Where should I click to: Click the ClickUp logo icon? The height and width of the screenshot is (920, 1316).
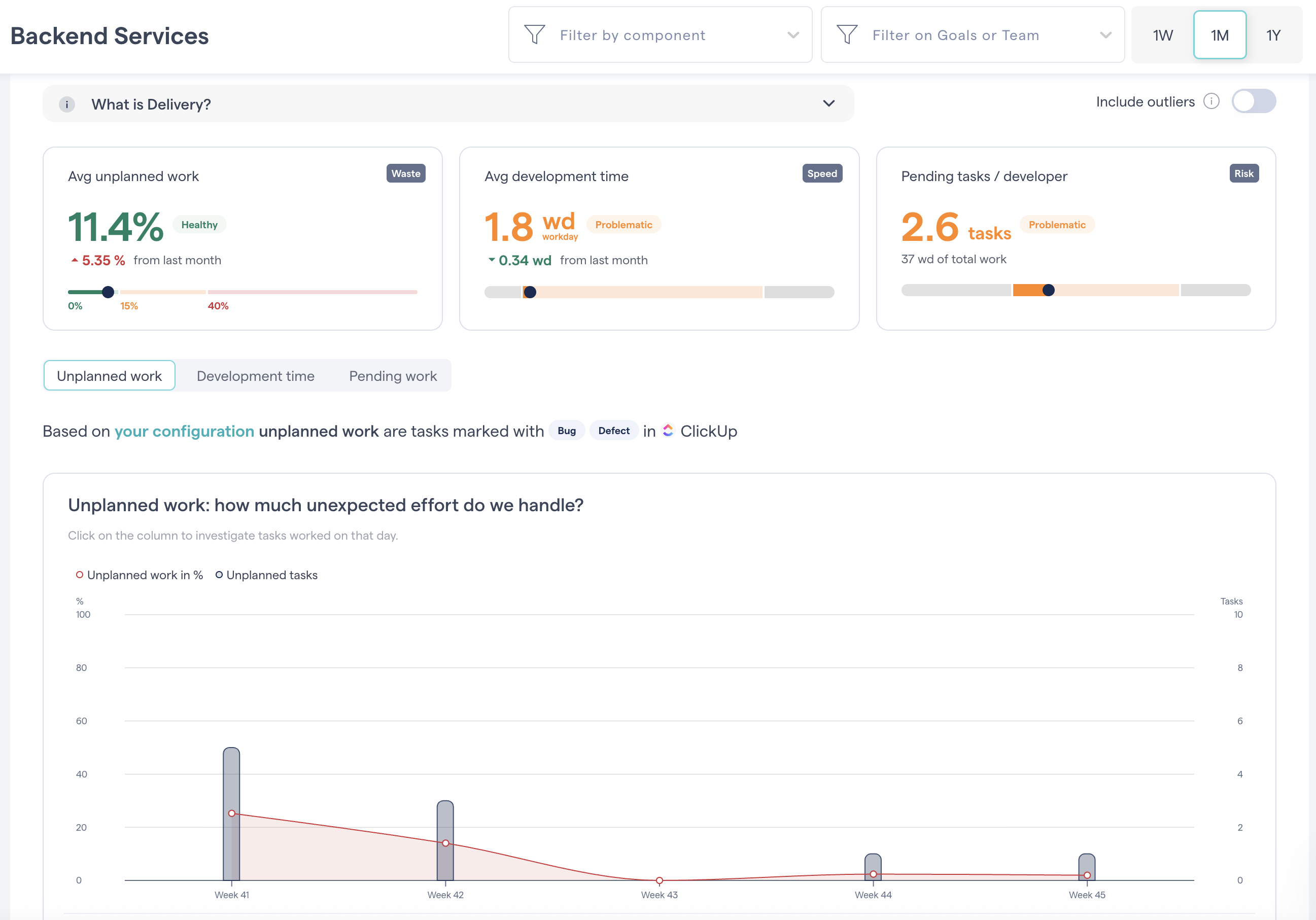[x=667, y=430]
